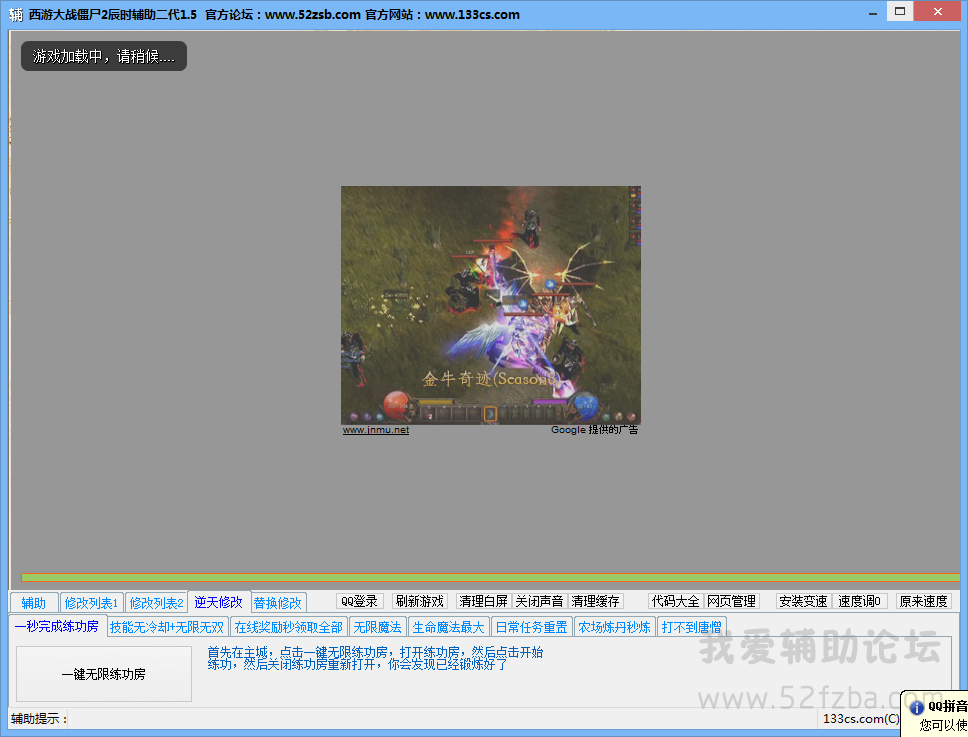The width and height of the screenshot is (968, 737).
Task: Mute audio with 关闭声音 button
Action: 539,602
